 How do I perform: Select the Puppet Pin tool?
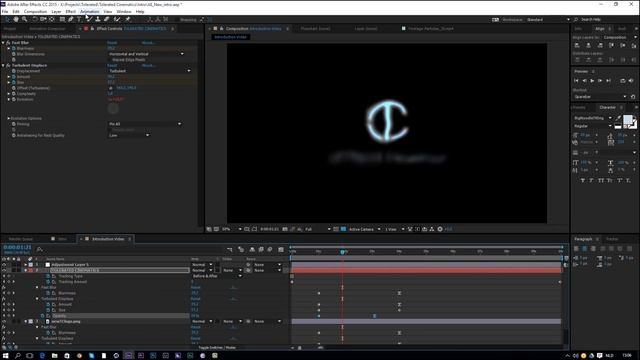[128, 20]
